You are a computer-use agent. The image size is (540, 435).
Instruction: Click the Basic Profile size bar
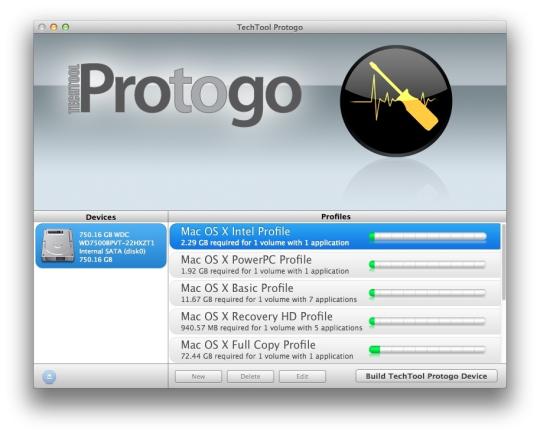coord(427,293)
